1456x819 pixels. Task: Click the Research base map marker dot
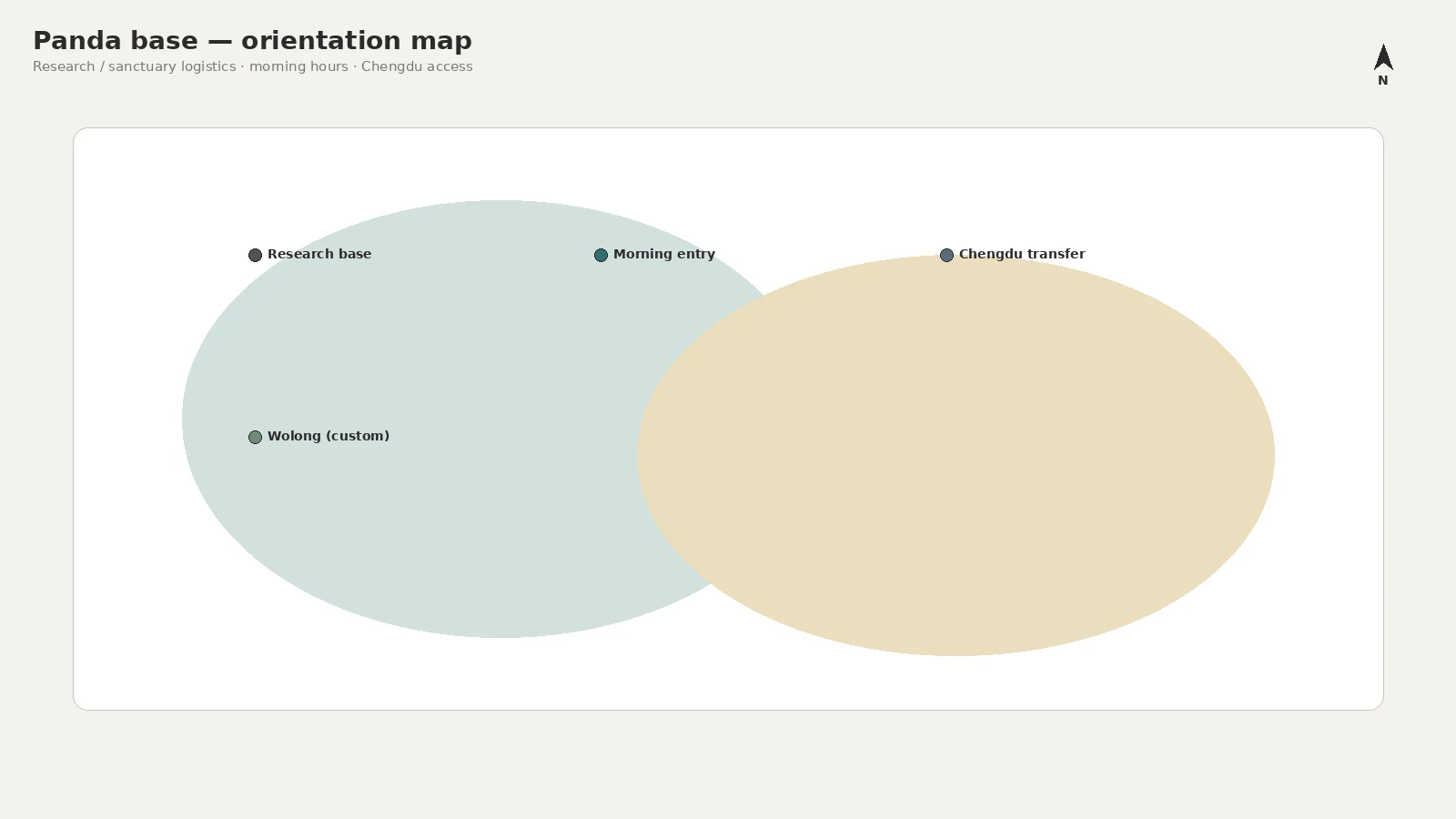pos(255,255)
